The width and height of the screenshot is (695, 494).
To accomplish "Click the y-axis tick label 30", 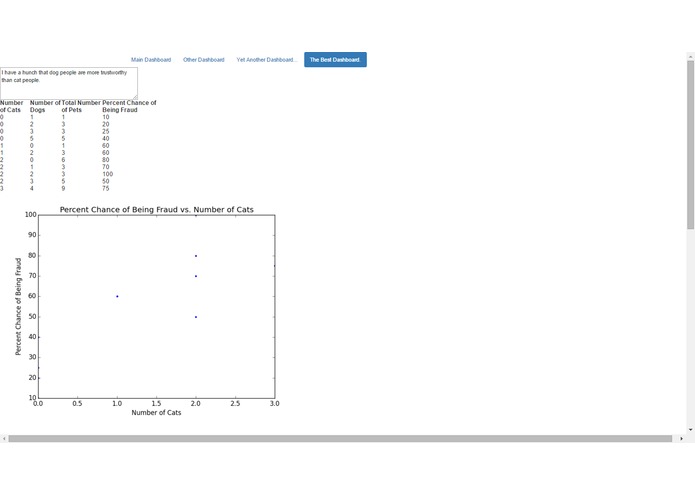I will [32, 358].
